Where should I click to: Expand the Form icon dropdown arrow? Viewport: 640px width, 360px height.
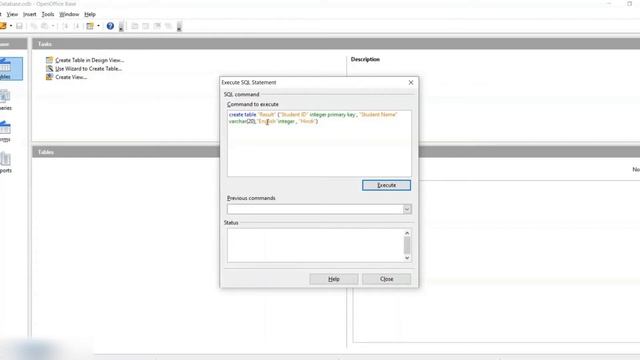(98, 26)
